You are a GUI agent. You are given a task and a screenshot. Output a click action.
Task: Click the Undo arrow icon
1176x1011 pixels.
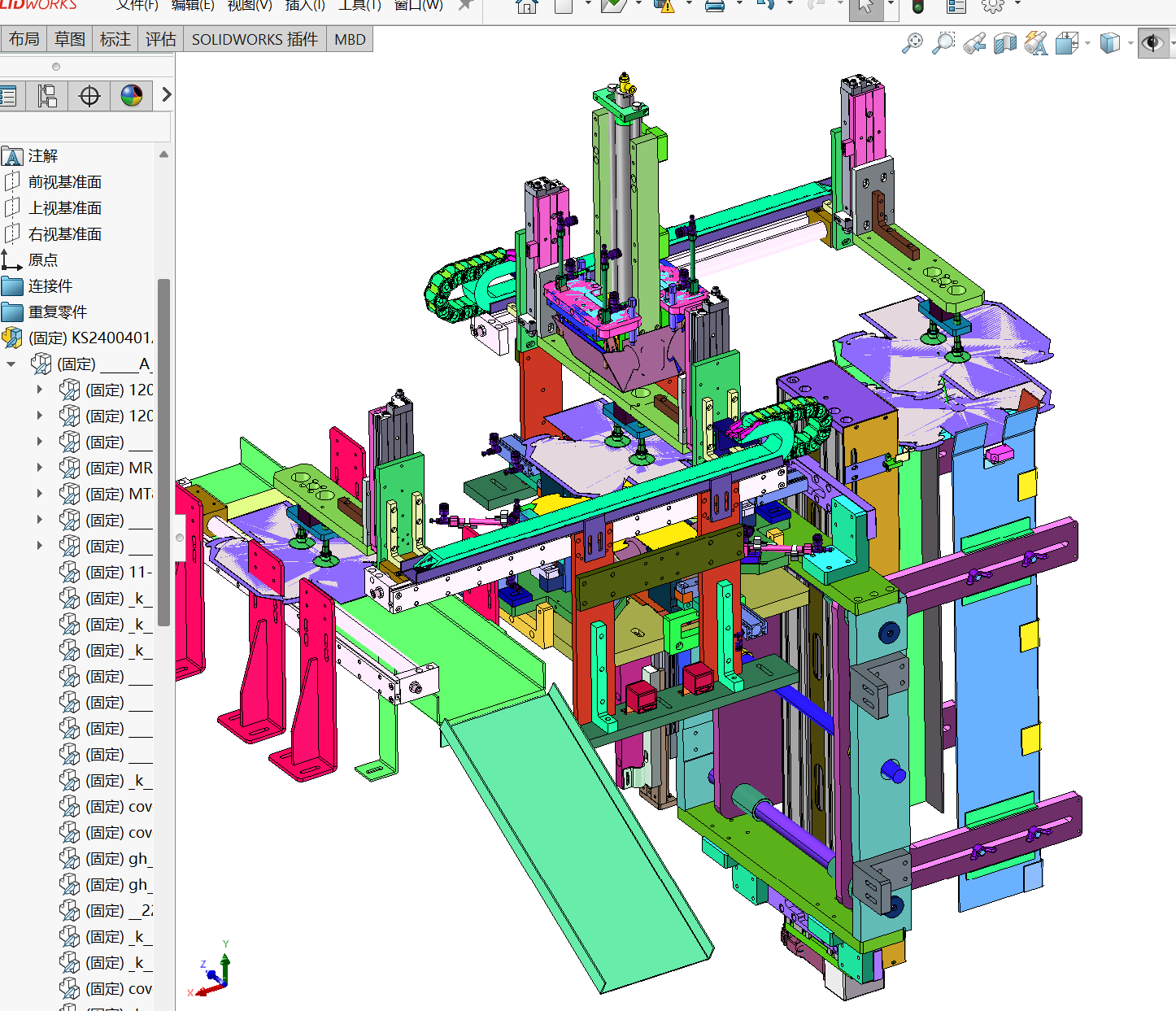pyautogui.click(x=765, y=6)
